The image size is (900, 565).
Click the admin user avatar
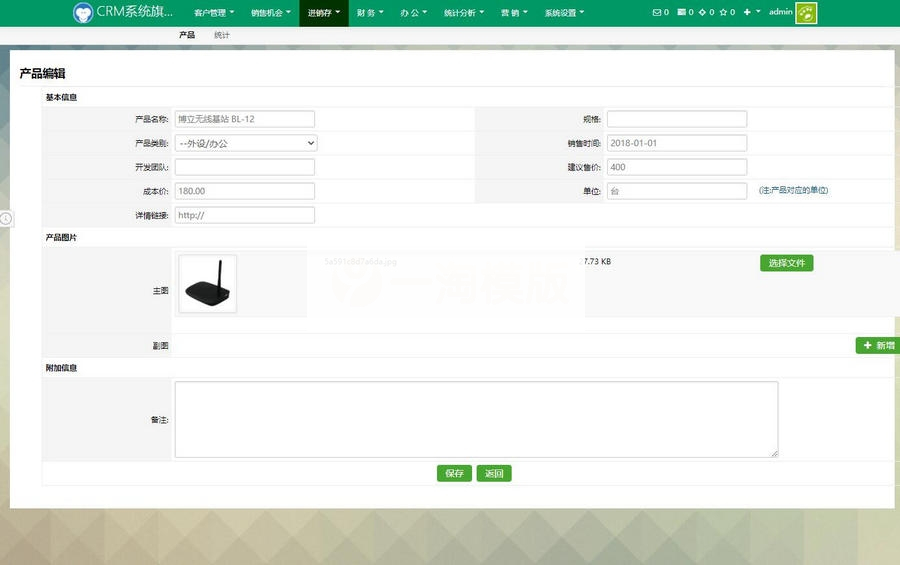click(x=806, y=13)
